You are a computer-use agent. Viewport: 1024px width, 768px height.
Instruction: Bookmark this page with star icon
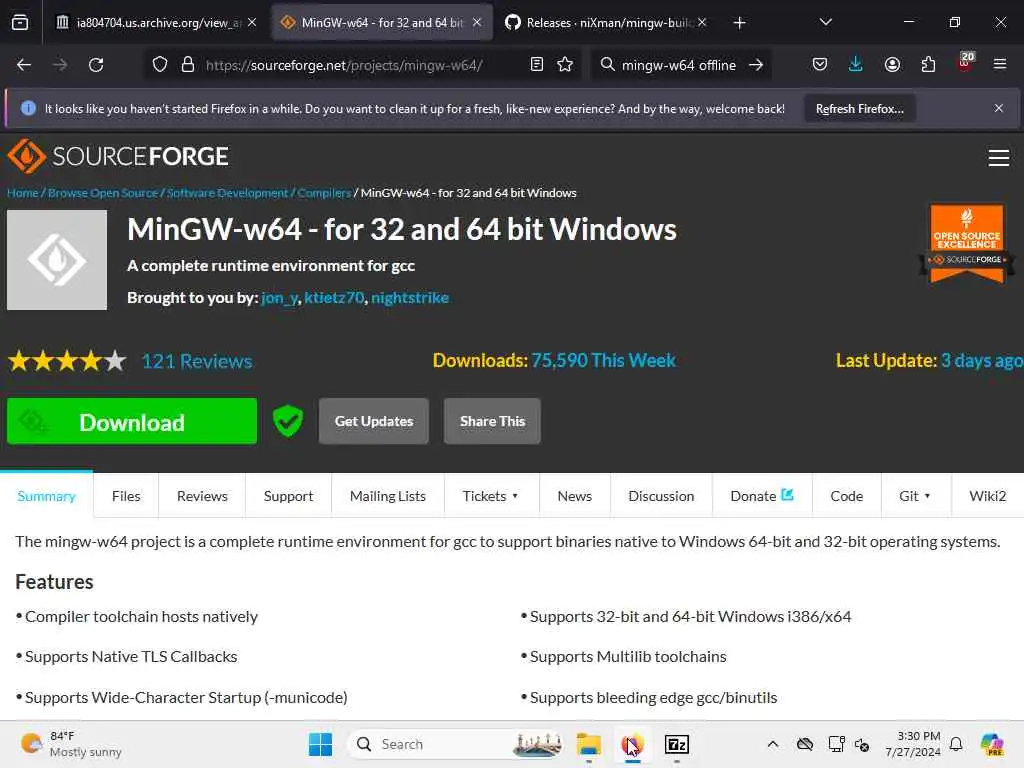pyautogui.click(x=565, y=65)
